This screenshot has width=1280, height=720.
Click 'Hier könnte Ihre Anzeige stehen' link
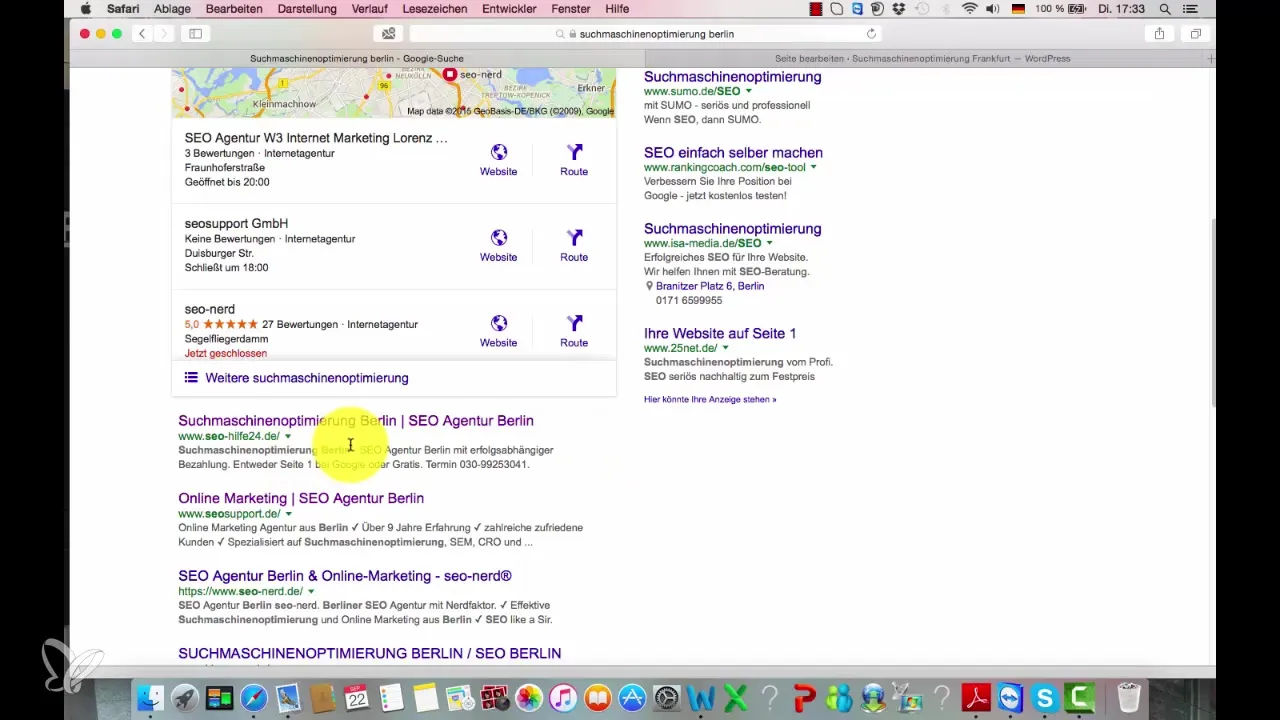[710, 399]
